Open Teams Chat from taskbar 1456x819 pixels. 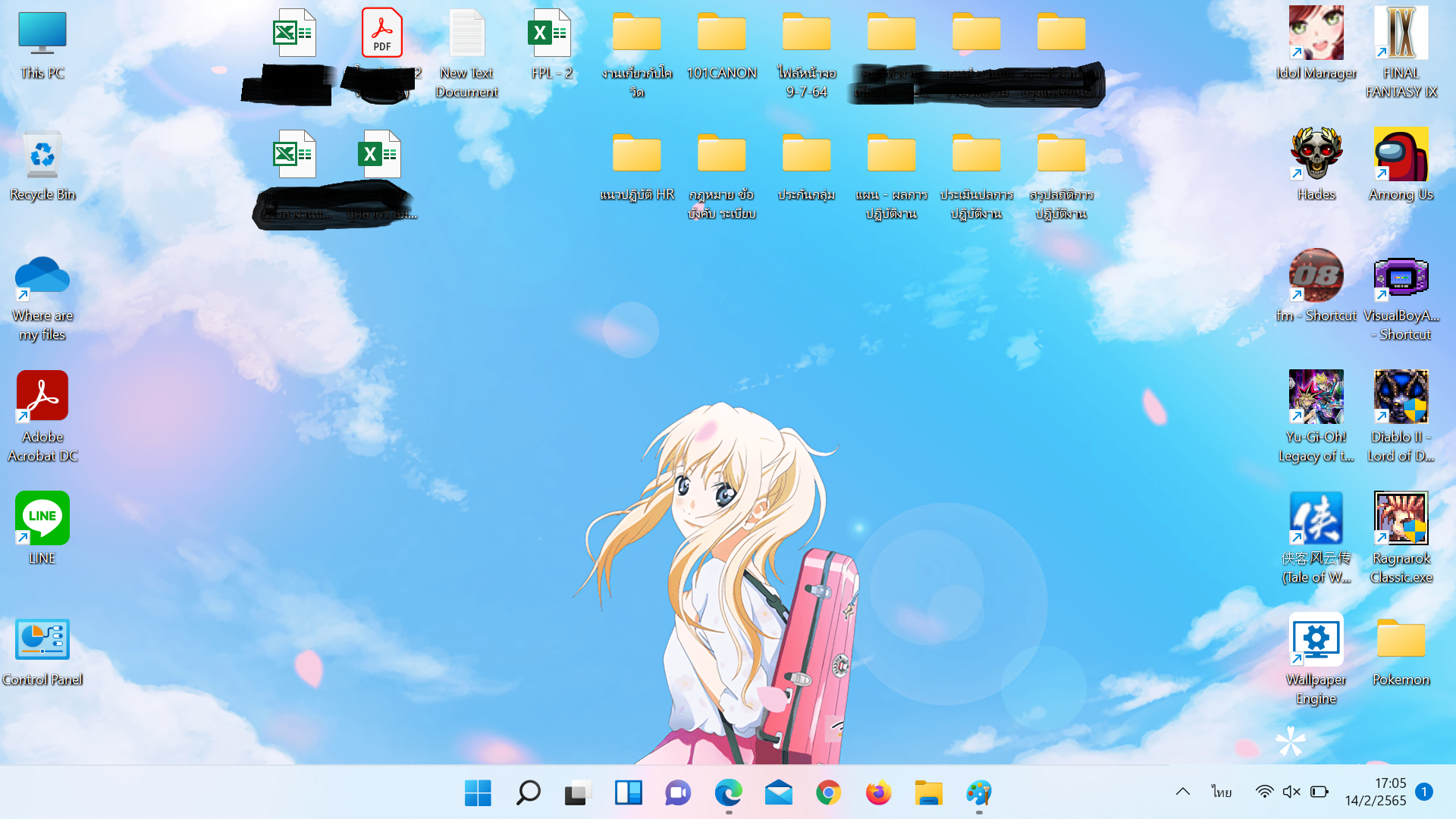678,793
